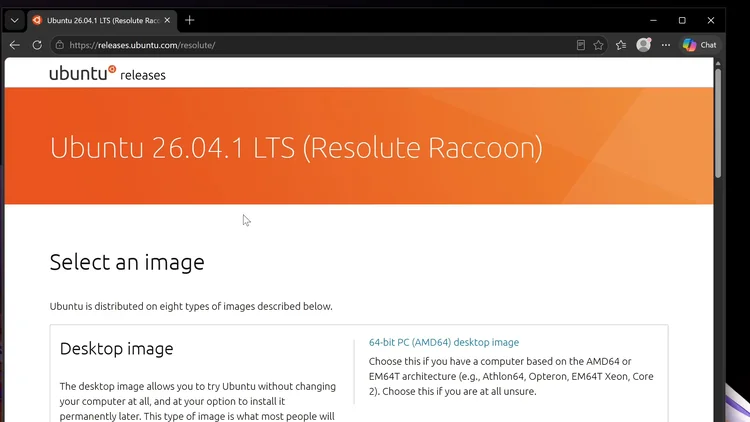
Task: Click the Ubuntu 26.04.1 LTS banner heading
Action: point(296,147)
